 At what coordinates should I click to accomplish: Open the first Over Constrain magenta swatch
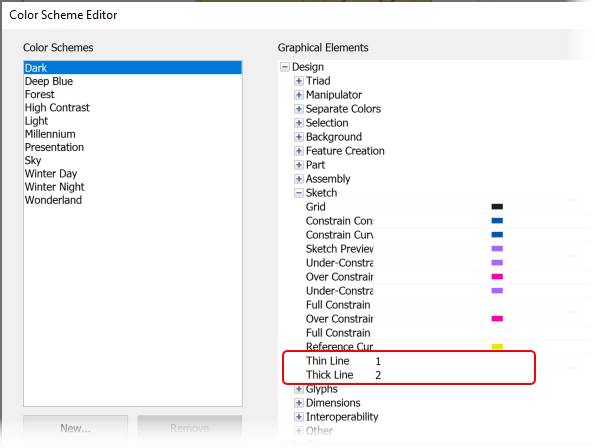point(497,277)
